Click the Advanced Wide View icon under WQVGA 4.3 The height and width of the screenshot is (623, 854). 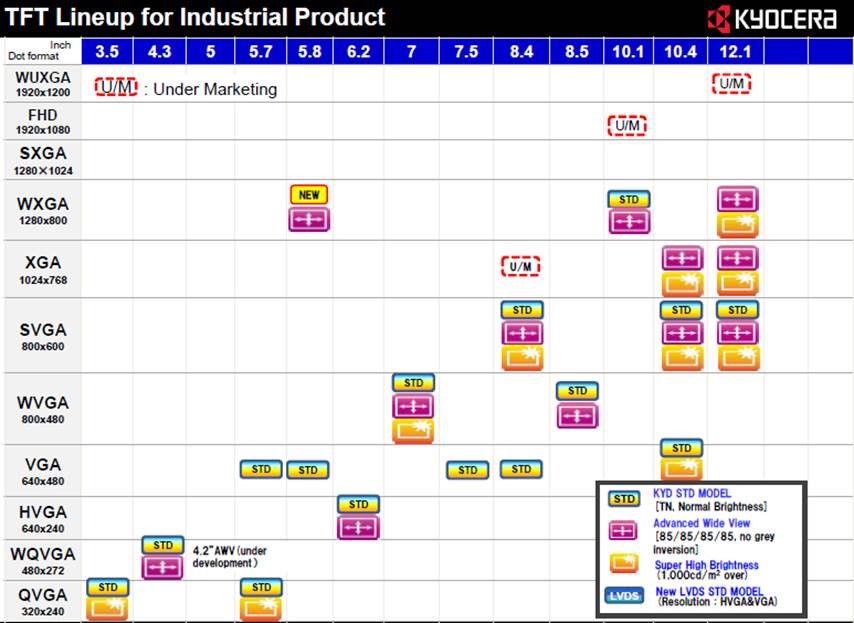(x=162, y=568)
